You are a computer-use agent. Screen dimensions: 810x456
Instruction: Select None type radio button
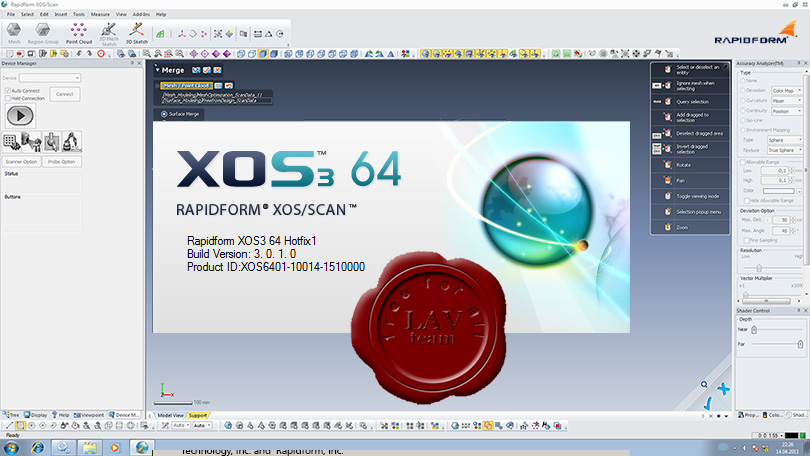743,81
